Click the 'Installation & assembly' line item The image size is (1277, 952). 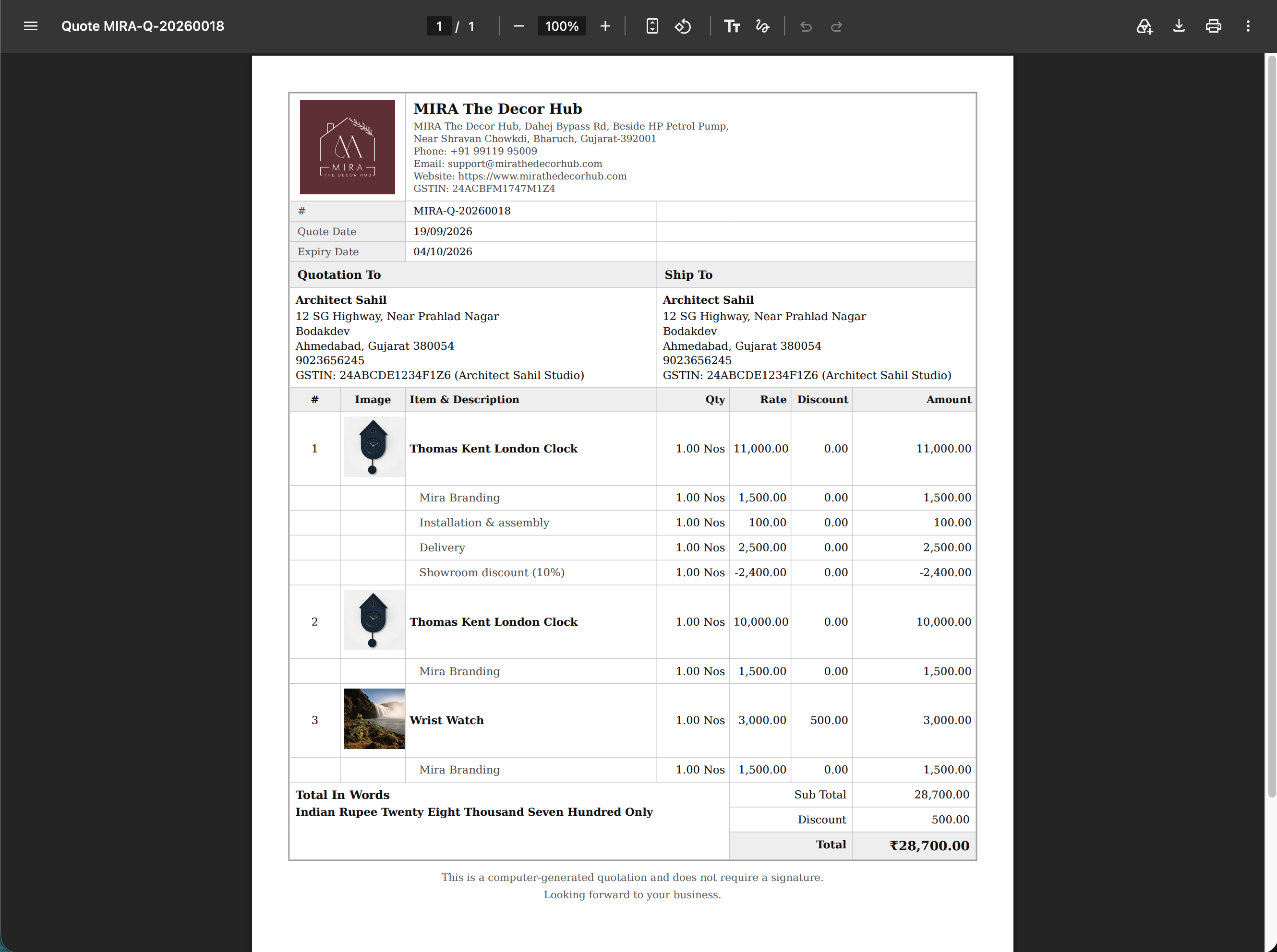pyautogui.click(x=484, y=523)
